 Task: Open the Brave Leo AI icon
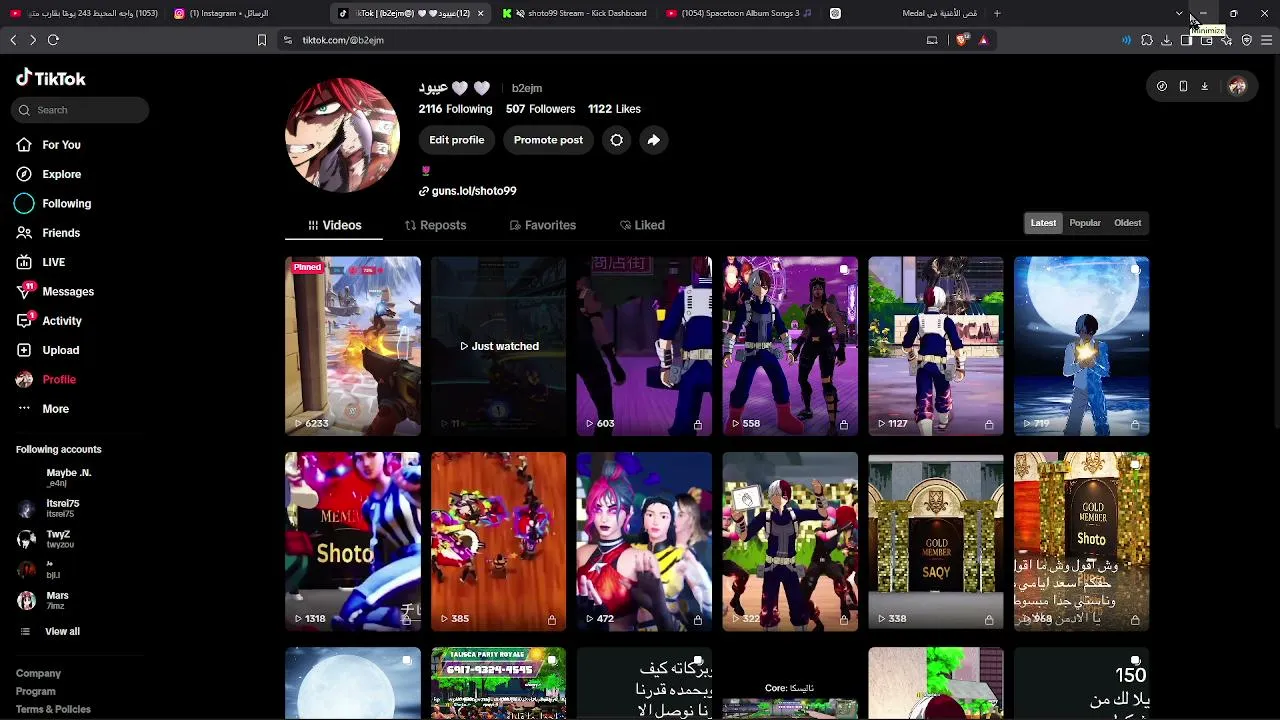(x=1226, y=40)
